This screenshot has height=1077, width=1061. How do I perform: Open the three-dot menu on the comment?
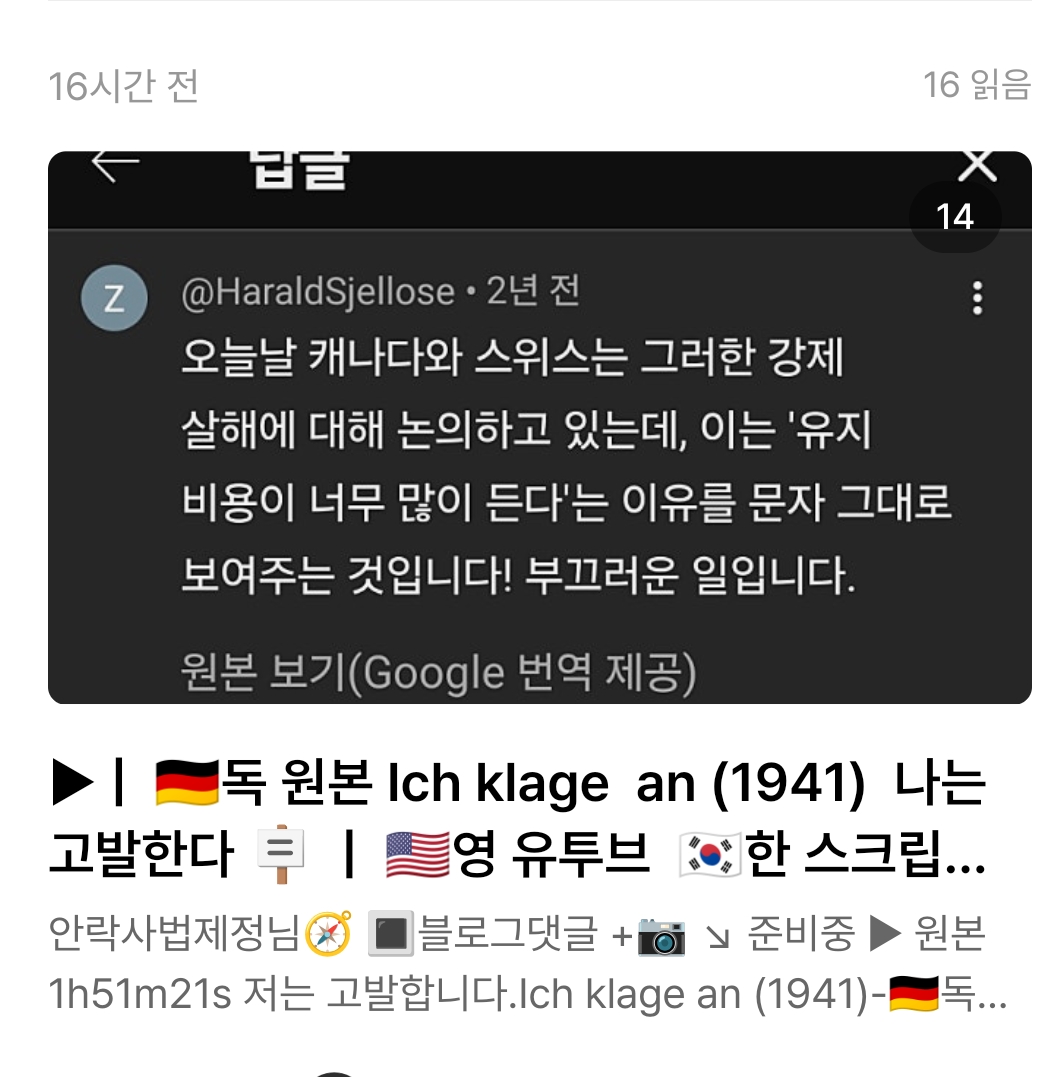(x=977, y=298)
